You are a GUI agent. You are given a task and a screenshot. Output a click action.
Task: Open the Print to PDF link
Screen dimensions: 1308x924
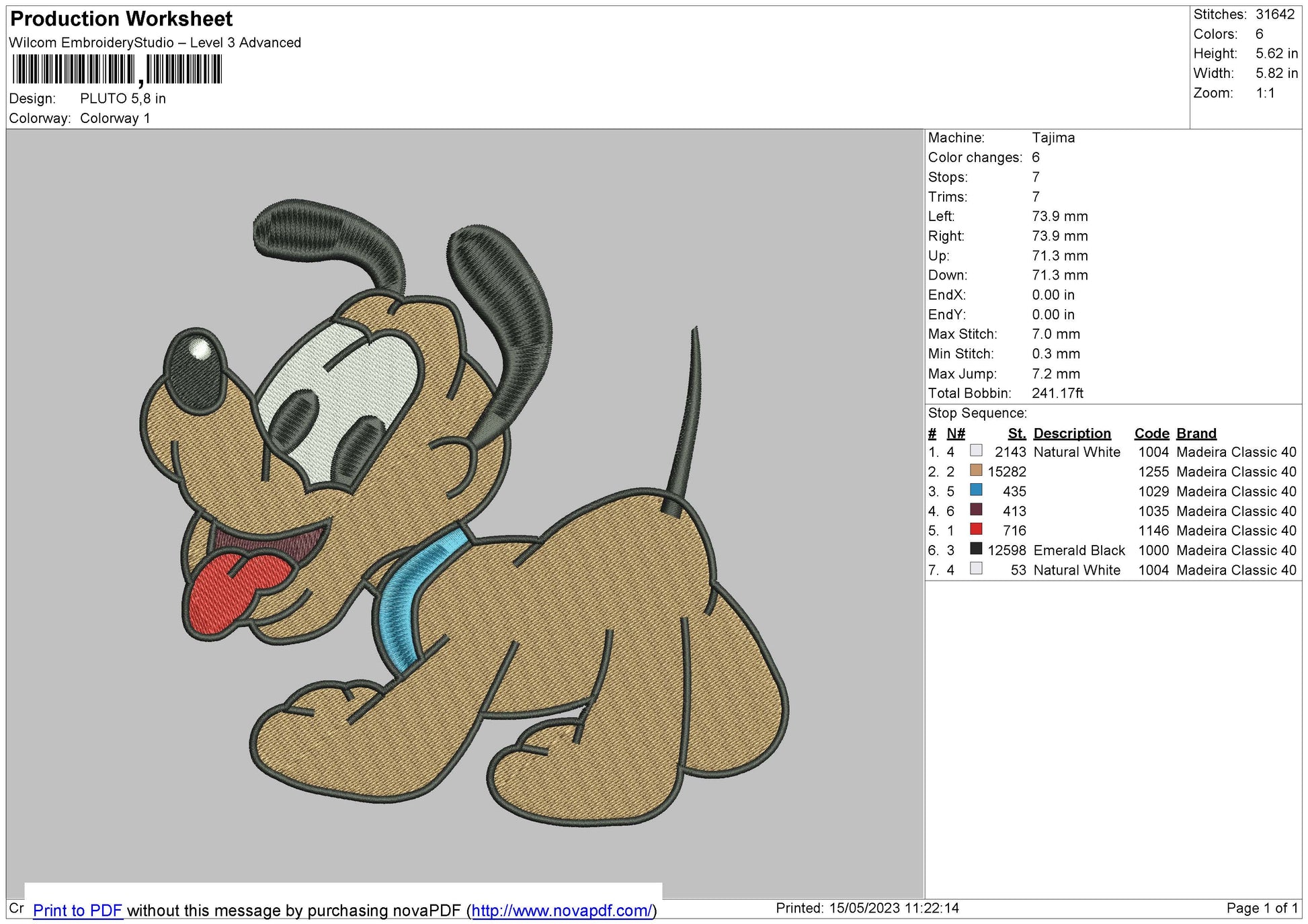pos(78,911)
